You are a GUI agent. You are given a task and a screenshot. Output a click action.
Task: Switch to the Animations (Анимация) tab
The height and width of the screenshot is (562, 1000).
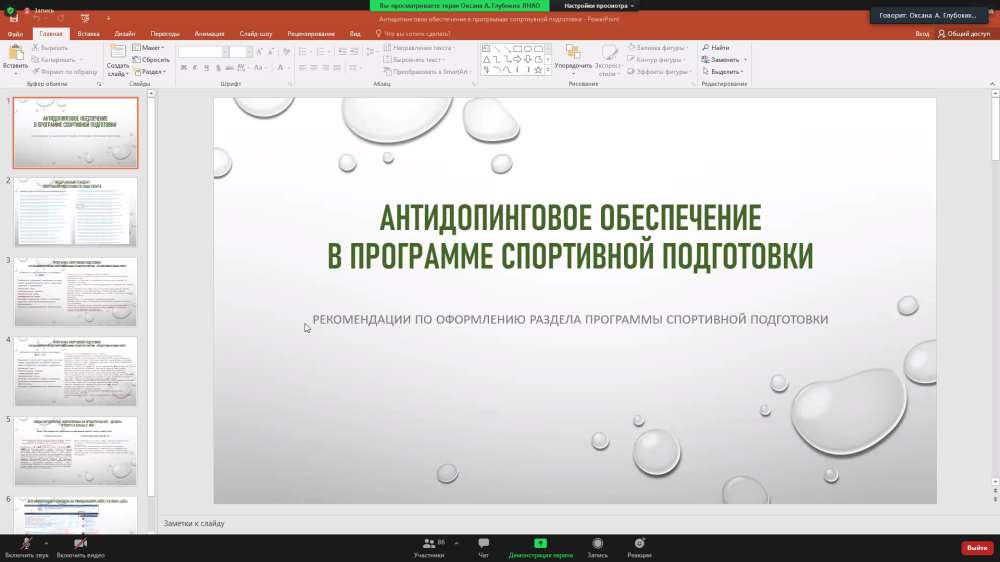[209, 34]
